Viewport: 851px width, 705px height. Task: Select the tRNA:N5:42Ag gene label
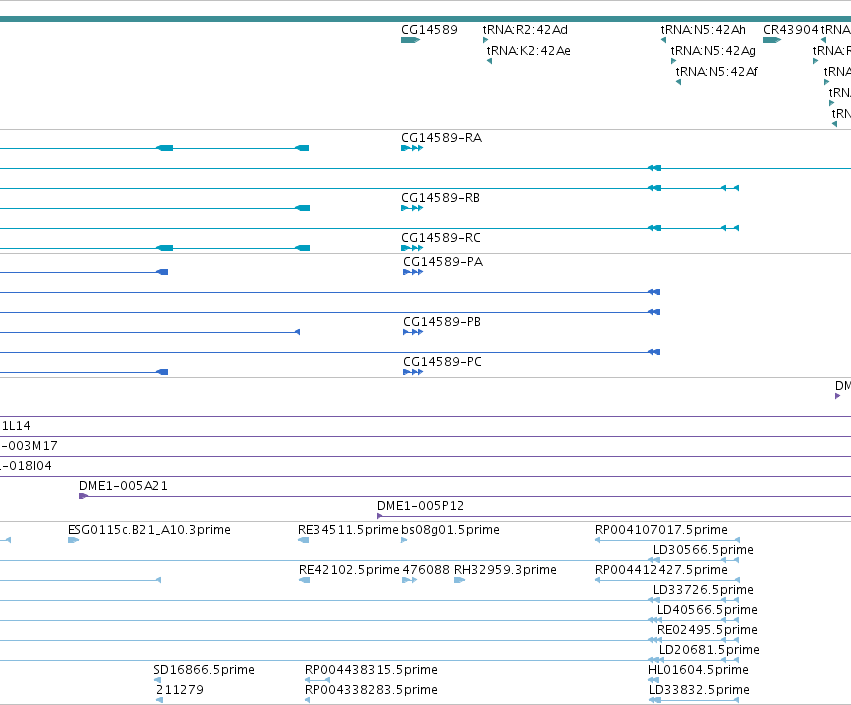pos(713,51)
